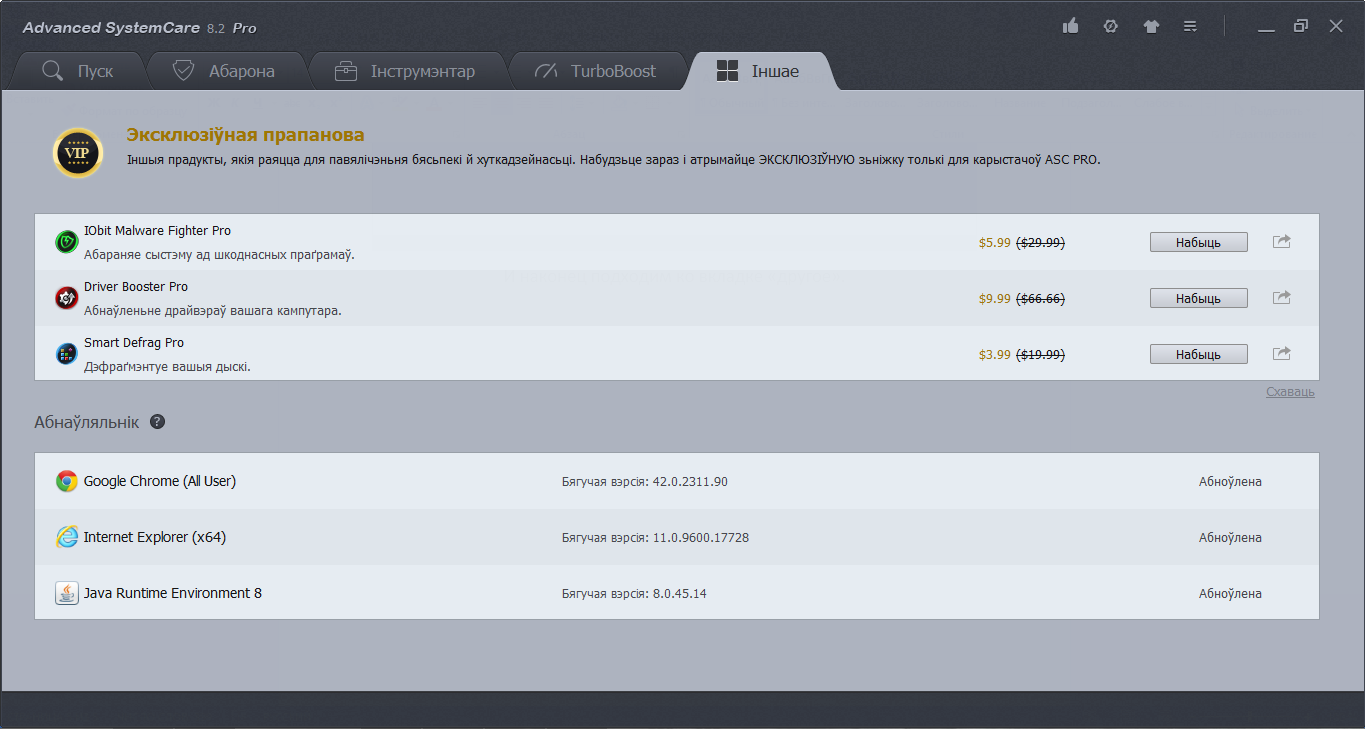This screenshot has width=1365, height=729.
Task: Click the thumbs-up like icon
Action: click(1070, 26)
